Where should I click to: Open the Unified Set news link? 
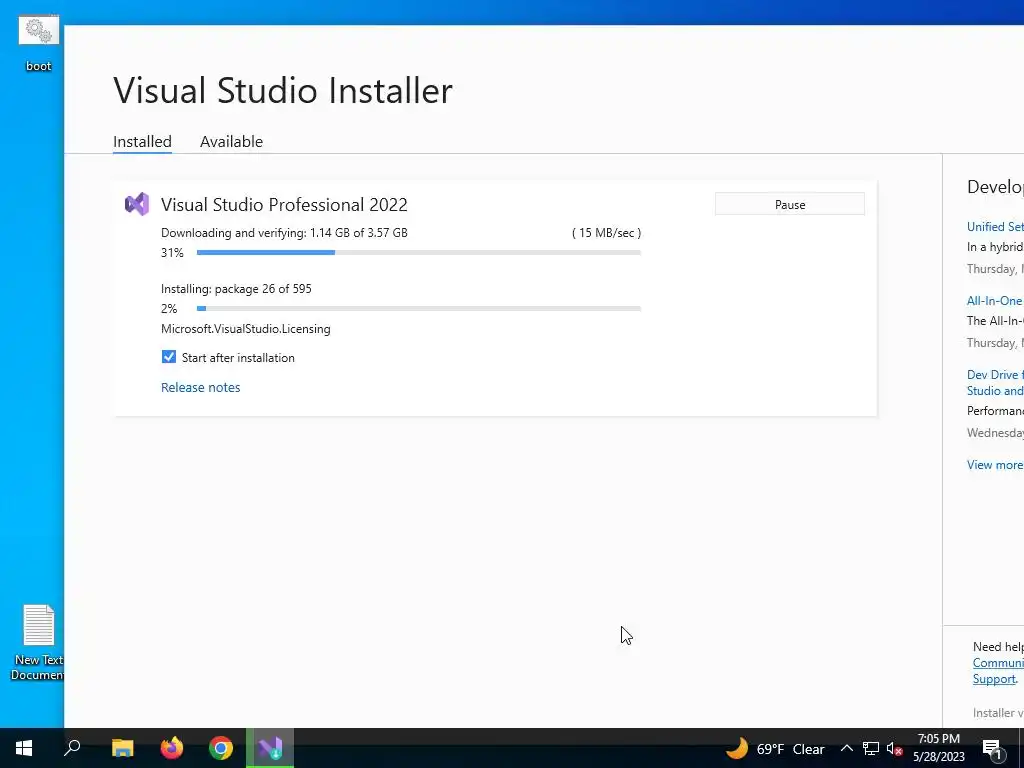pos(995,227)
